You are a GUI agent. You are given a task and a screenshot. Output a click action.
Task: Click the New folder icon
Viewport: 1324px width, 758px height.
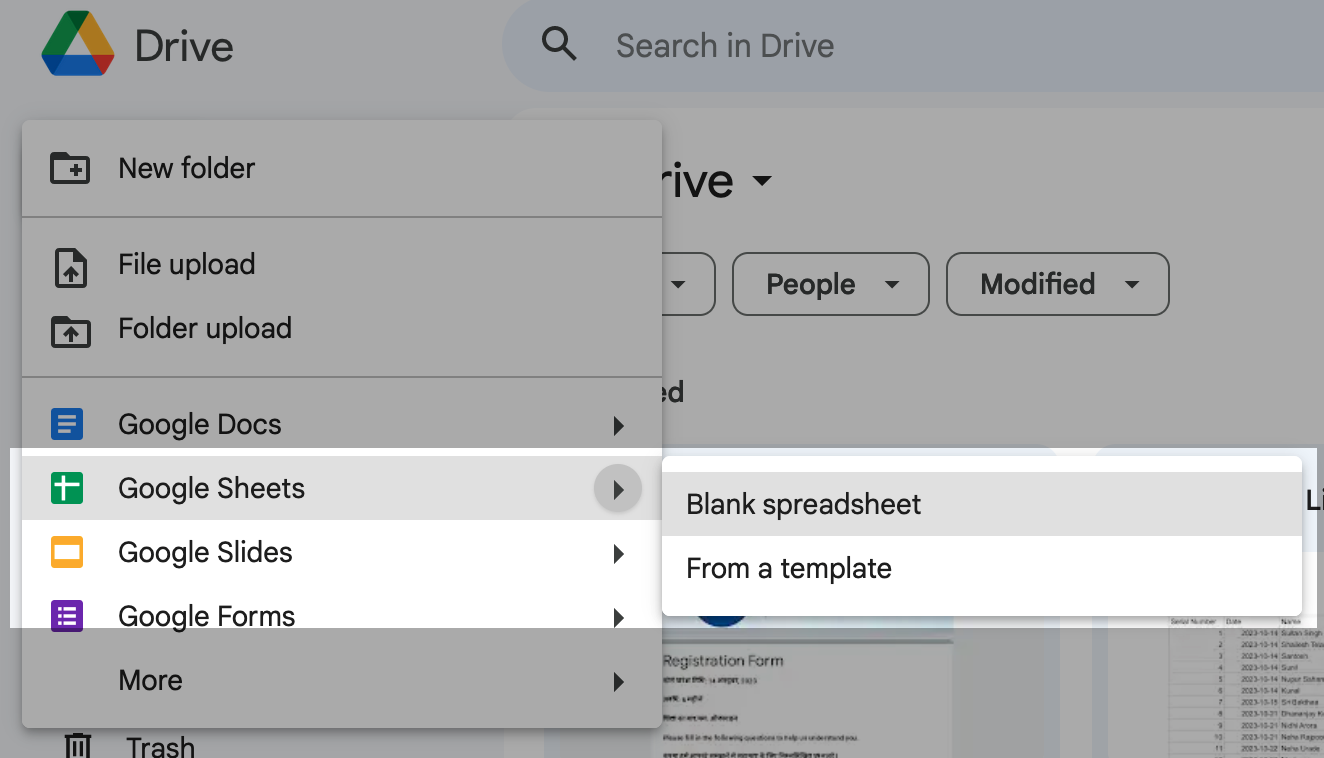(70, 168)
